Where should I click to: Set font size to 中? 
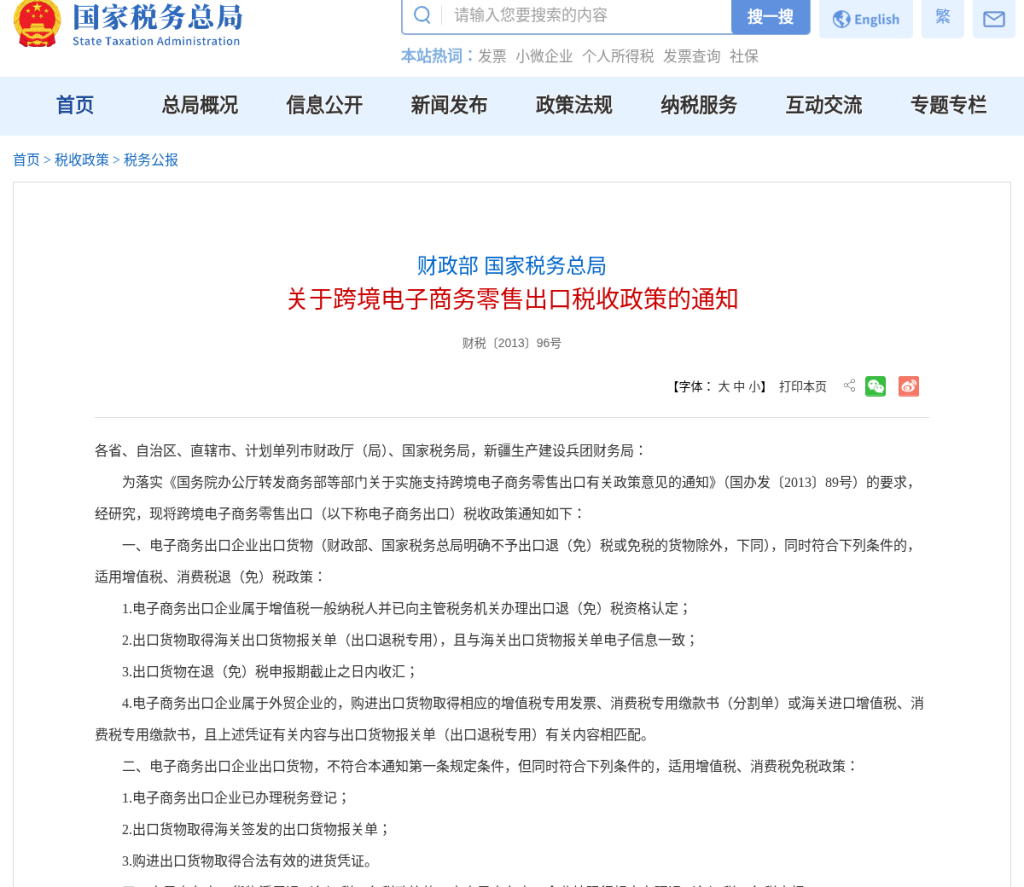739,387
